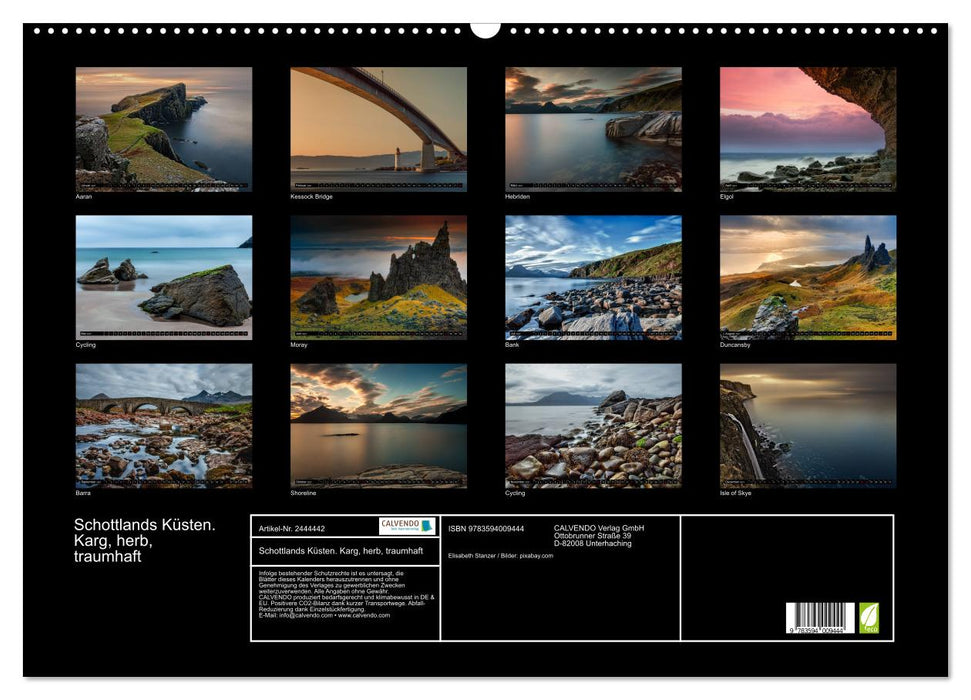This screenshot has width=971, height=700.
Task: Open the www.calvendo.com link
Action: (x=364, y=615)
